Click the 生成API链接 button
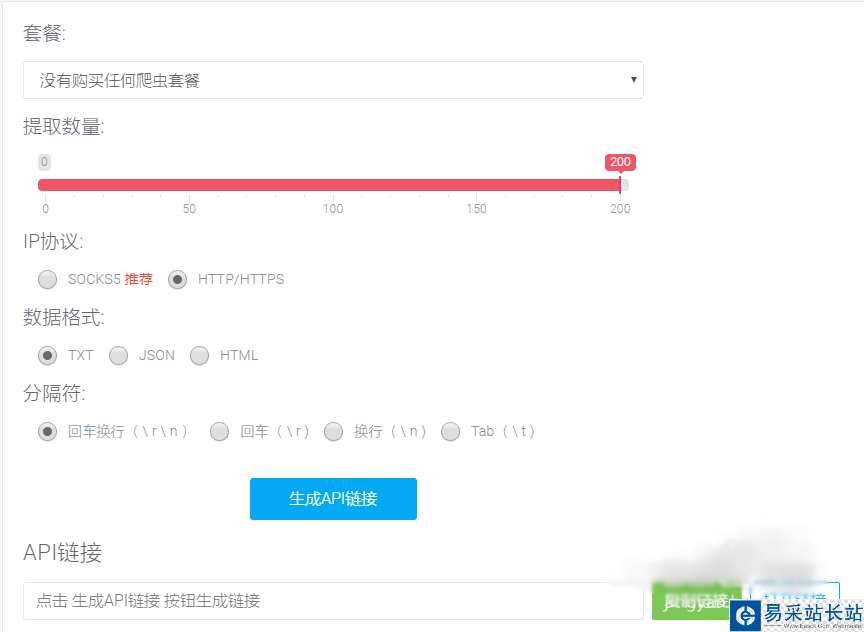The height and width of the screenshot is (632, 864). pos(333,499)
